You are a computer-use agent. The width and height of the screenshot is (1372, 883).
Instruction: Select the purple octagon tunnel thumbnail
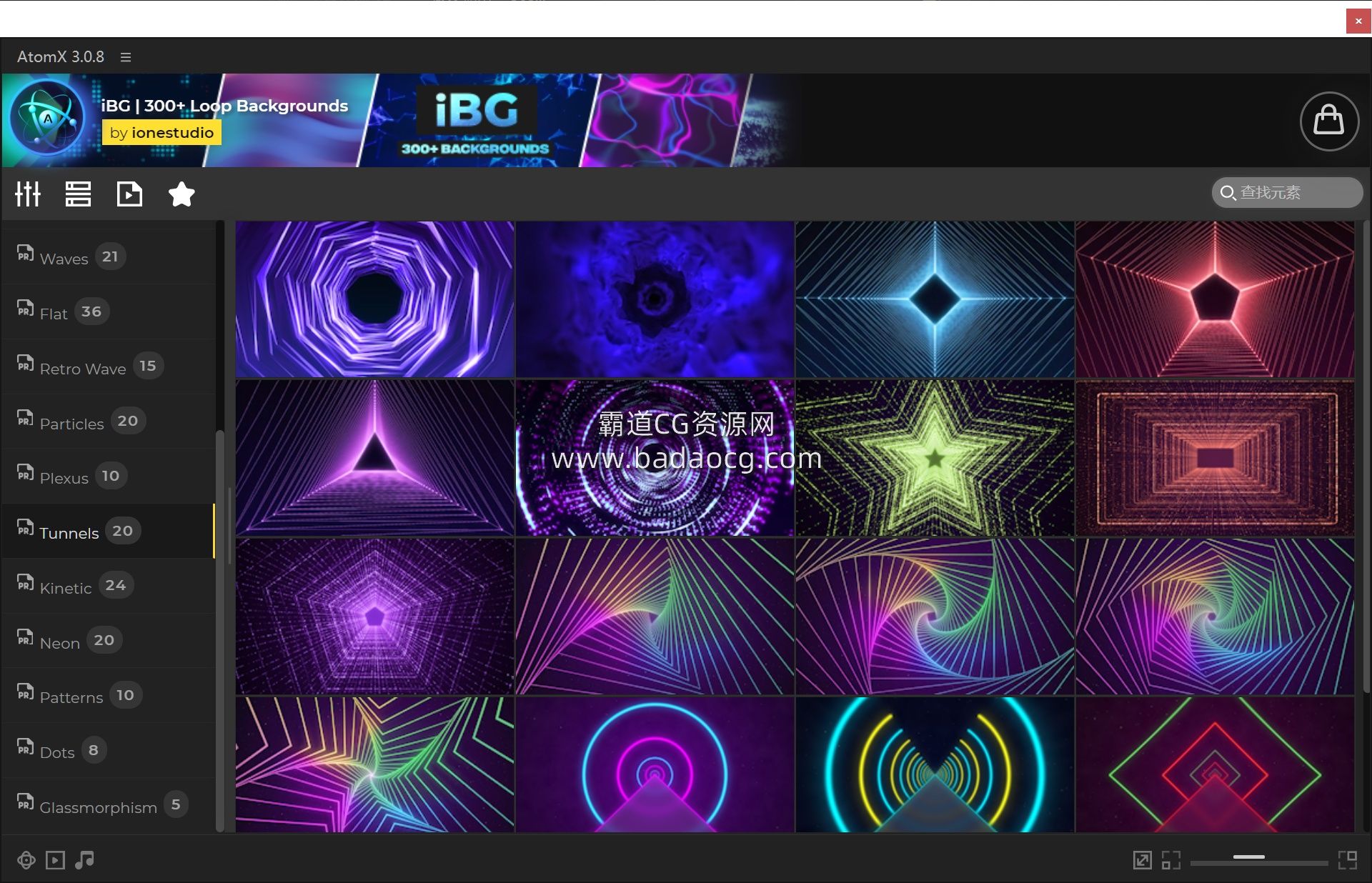374,299
